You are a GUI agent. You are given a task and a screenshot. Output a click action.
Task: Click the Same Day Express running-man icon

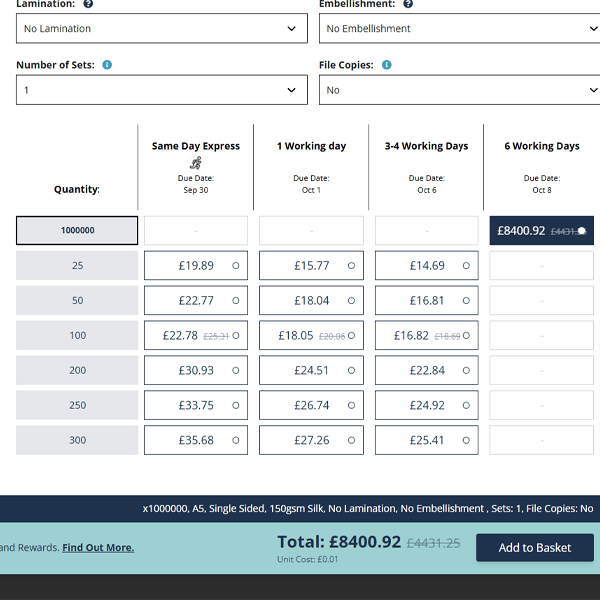(196, 163)
